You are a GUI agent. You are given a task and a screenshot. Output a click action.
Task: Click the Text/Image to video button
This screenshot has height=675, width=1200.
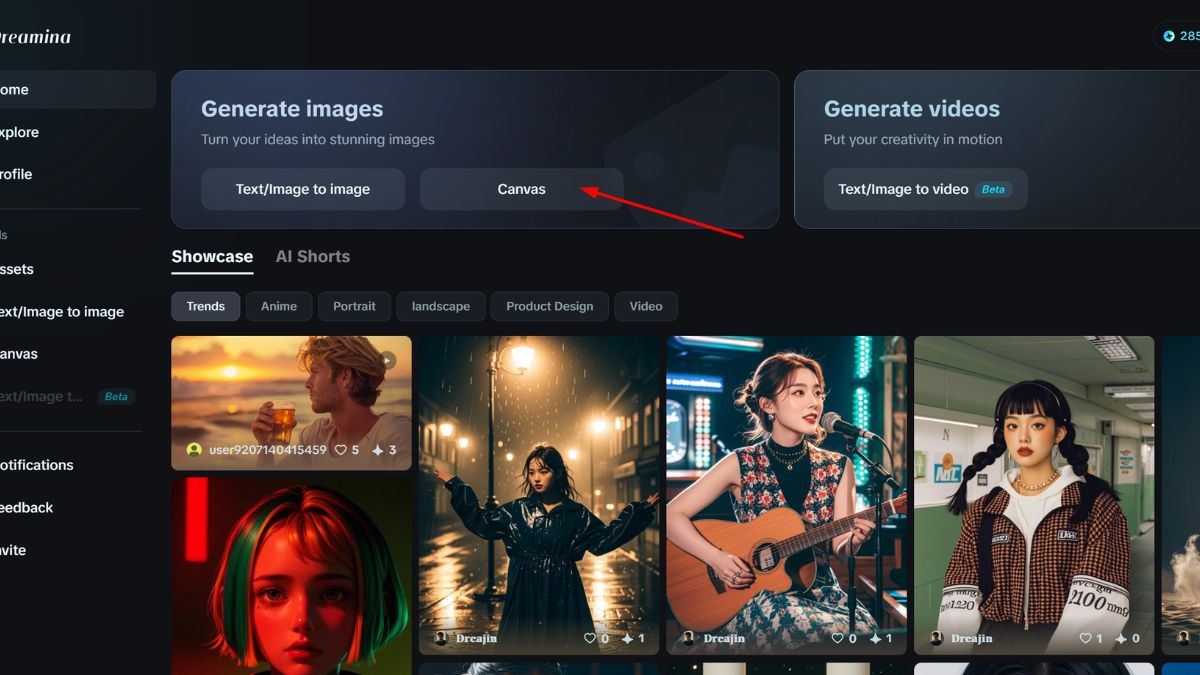pos(926,189)
